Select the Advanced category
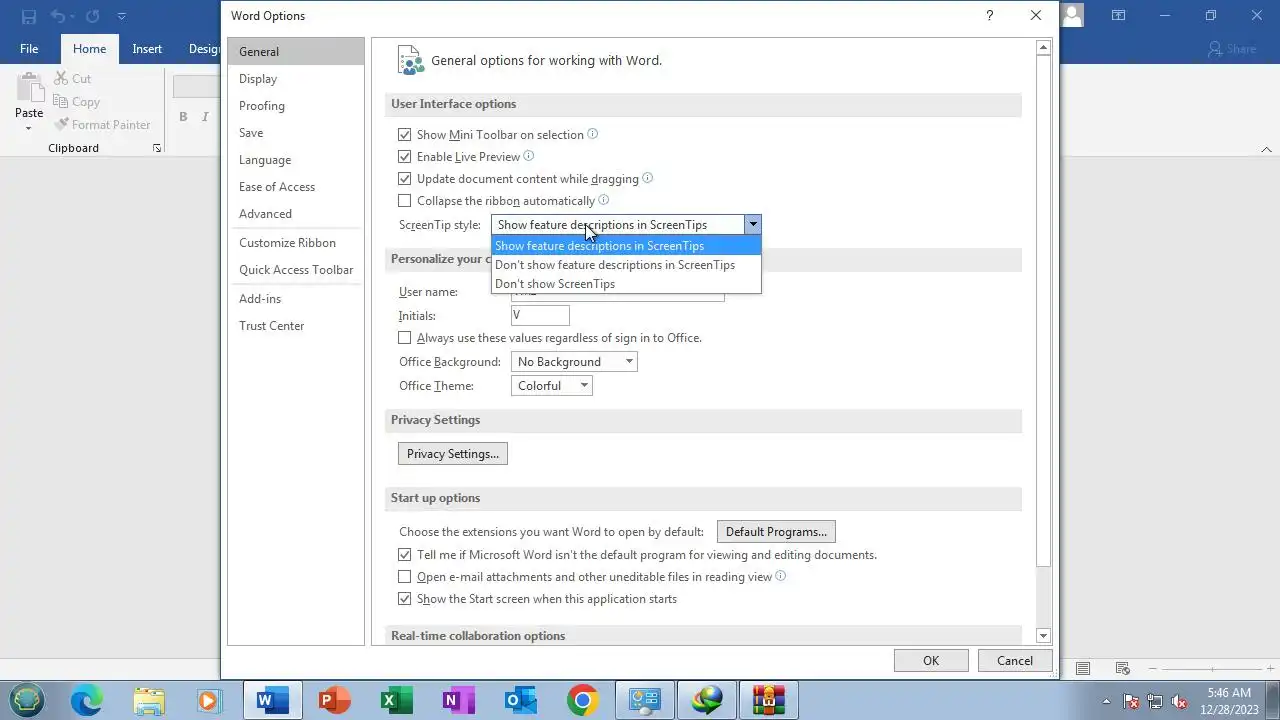Screen dimensions: 1280x720 click(295, 213)
